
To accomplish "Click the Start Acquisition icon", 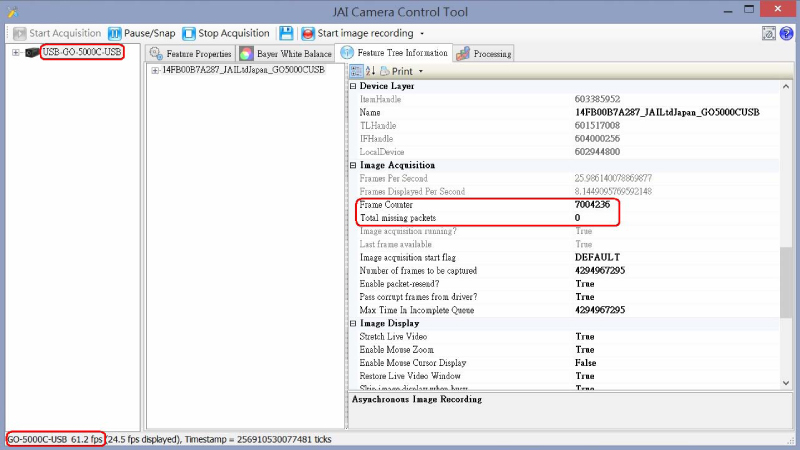I will (x=19, y=34).
